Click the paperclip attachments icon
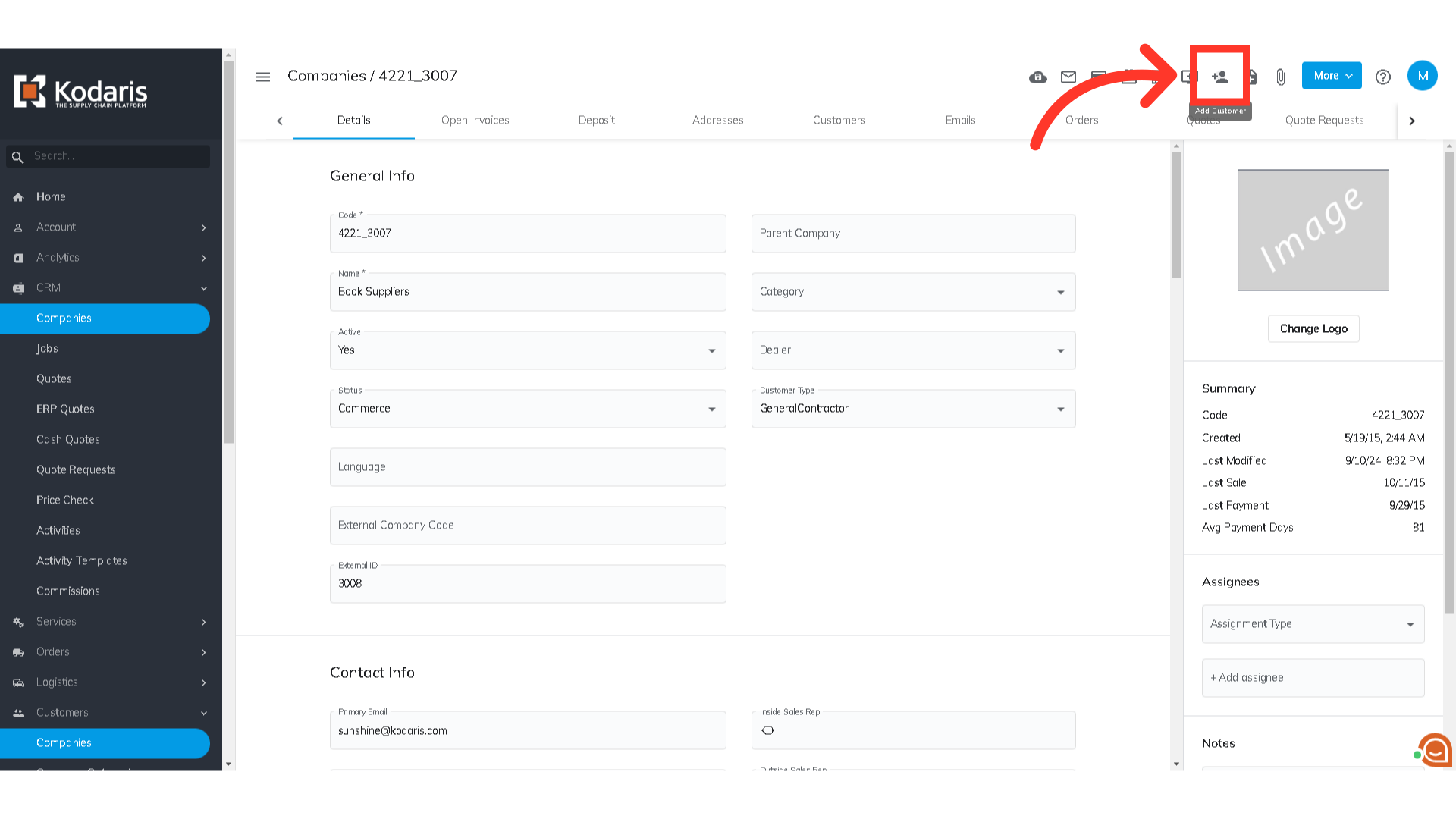Image resolution: width=1456 pixels, height=819 pixels. pyautogui.click(x=1280, y=77)
